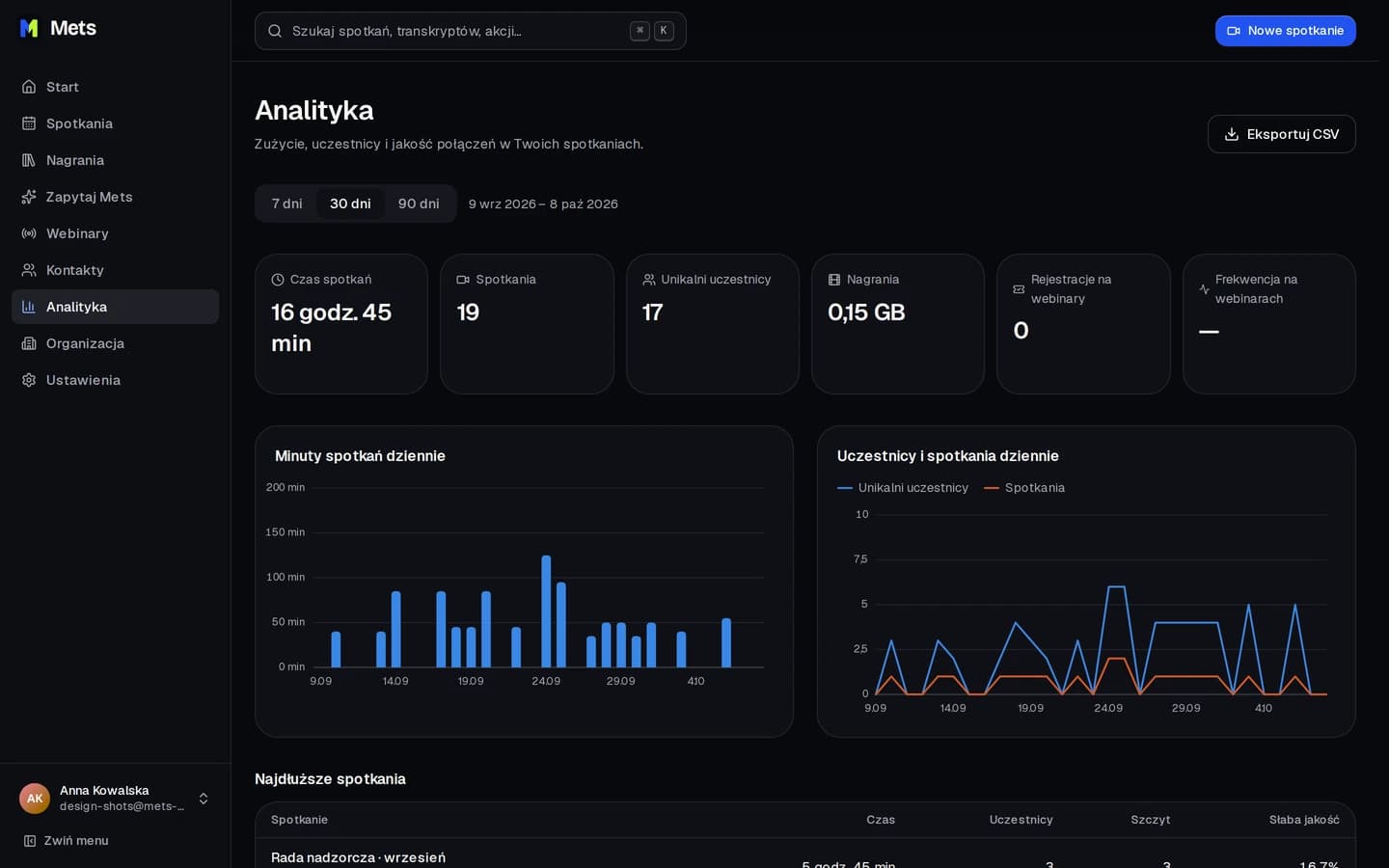This screenshot has width=1389, height=868.
Task: Open Start via its home icon
Action: coord(29,87)
